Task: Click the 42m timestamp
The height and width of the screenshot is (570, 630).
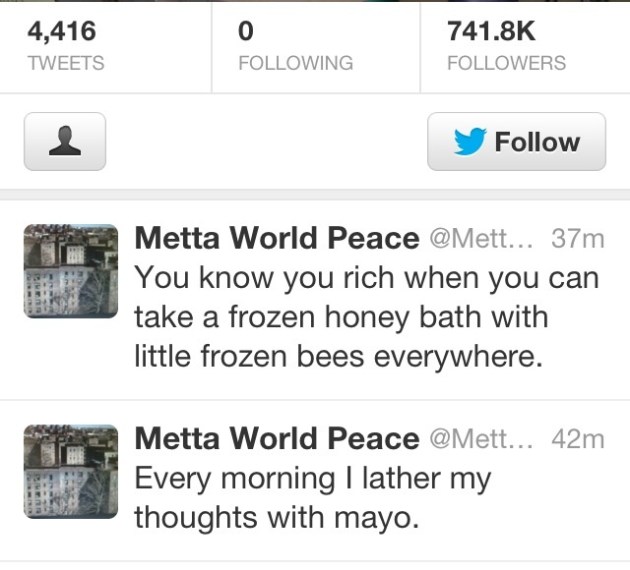Action: point(578,439)
